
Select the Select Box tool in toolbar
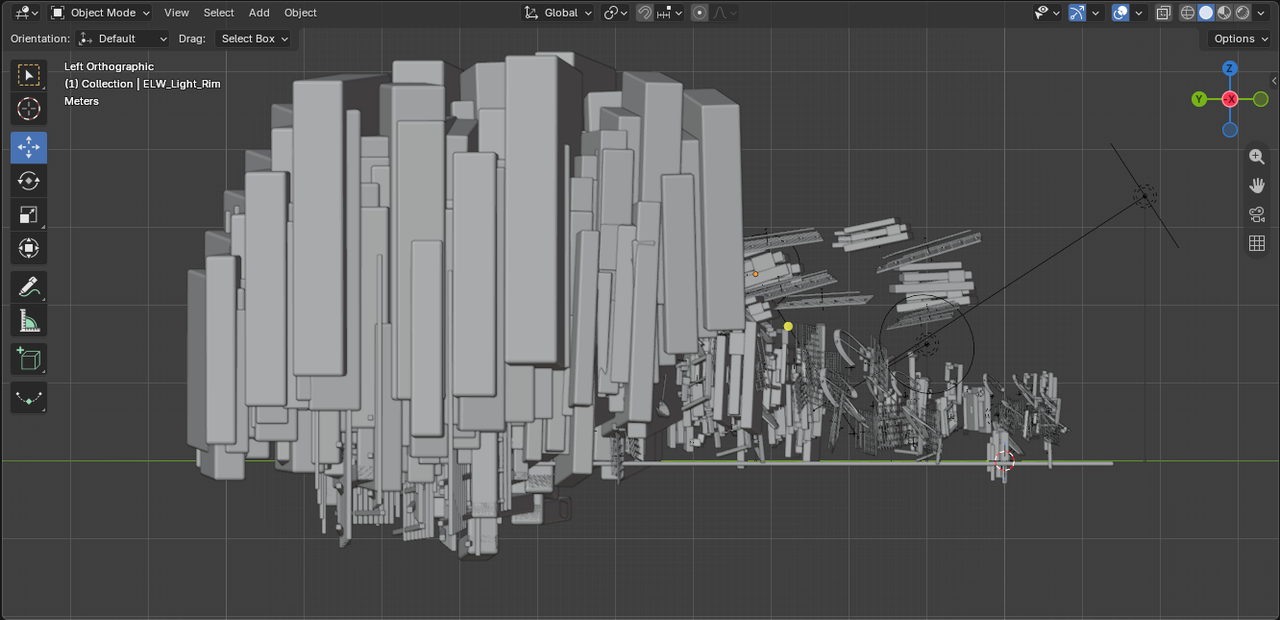coord(29,76)
